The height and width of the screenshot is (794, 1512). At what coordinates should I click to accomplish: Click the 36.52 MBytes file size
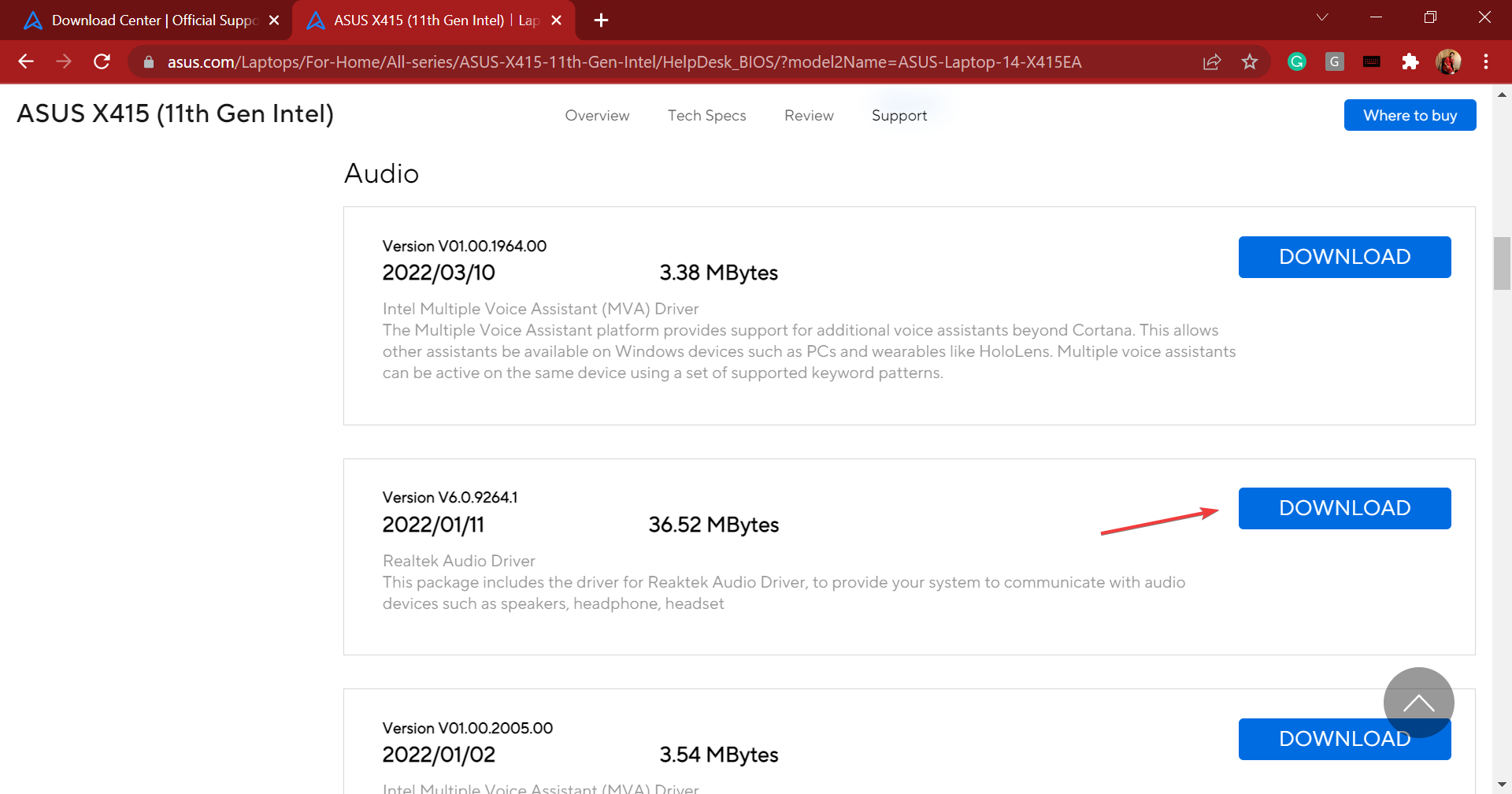tap(713, 525)
